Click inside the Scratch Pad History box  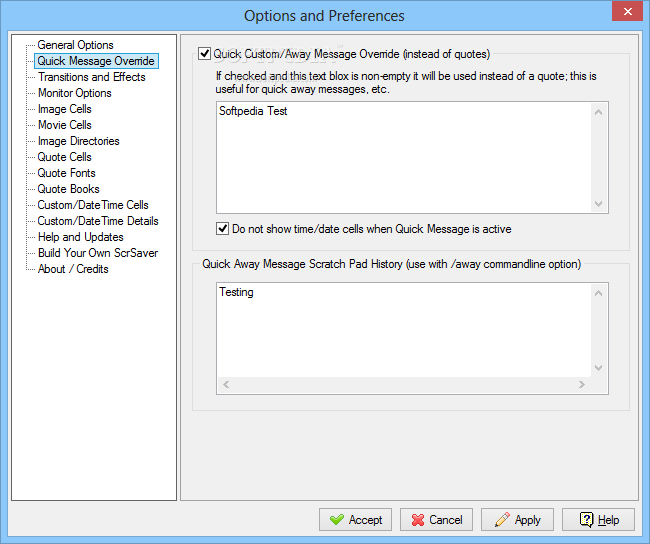click(x=404, y=330)
